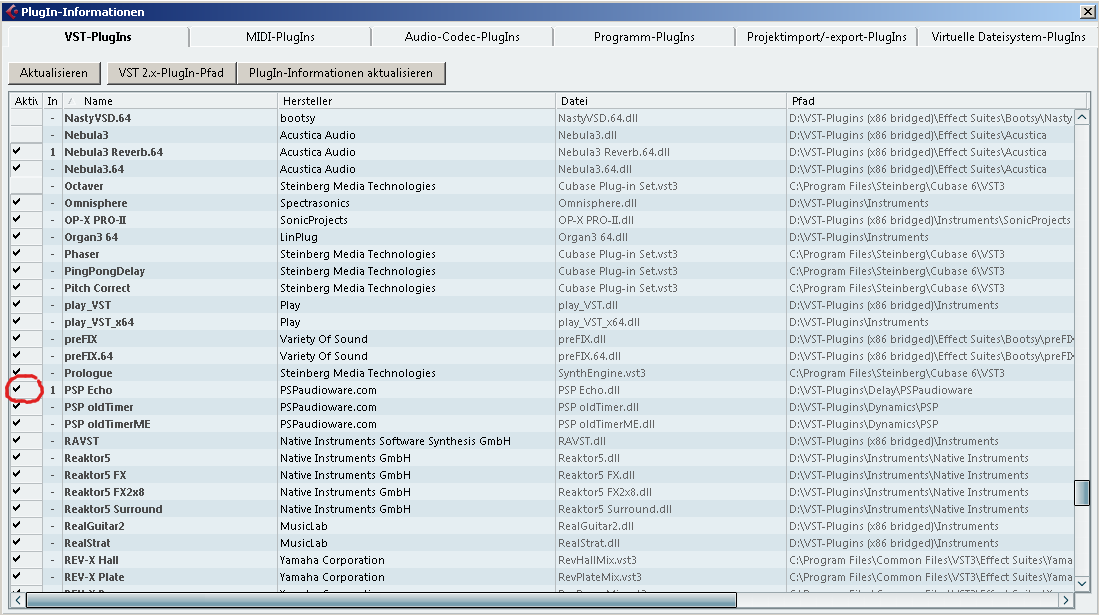Click the Cubase icon in title bar
The height and width of the screenshot is (615, 1099).
click(x=11, y=11)
